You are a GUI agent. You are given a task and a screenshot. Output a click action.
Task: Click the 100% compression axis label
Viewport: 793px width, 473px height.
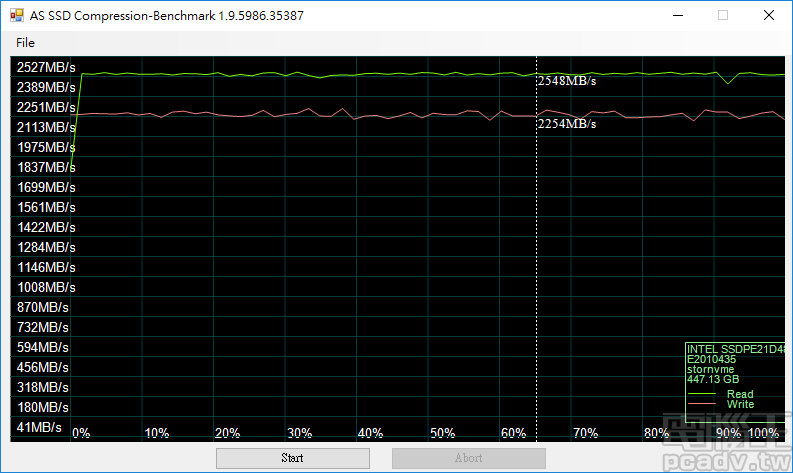click(x=763, y=433)
